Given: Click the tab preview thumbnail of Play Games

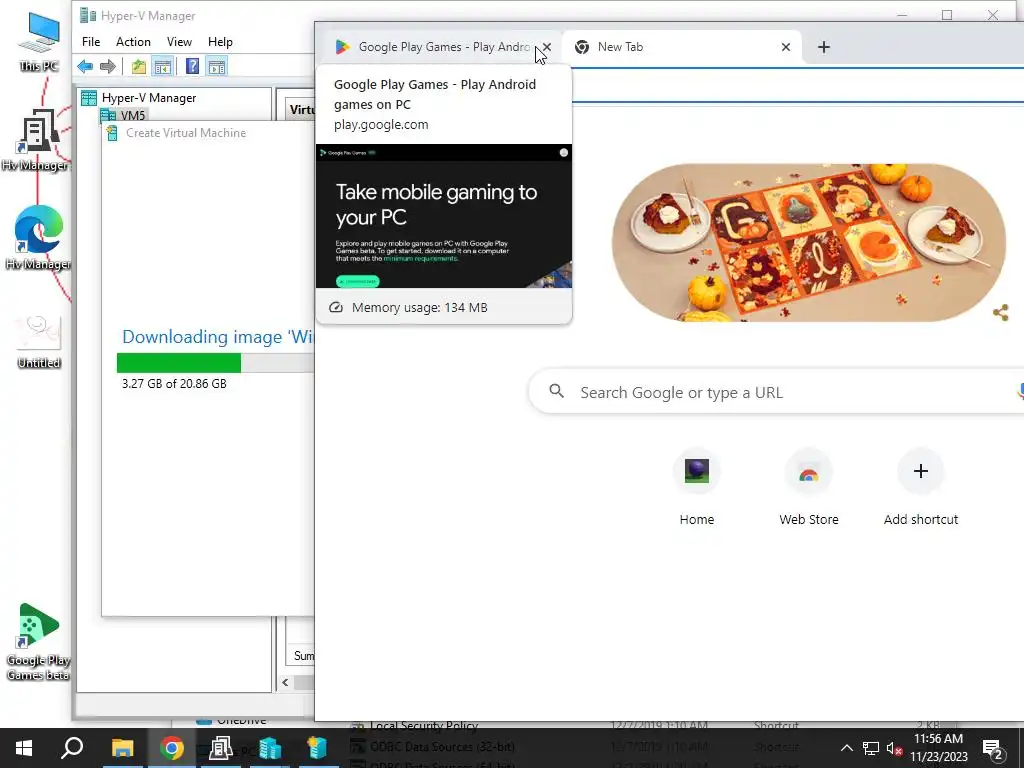Looking at the screenshot, I should 444,216.
